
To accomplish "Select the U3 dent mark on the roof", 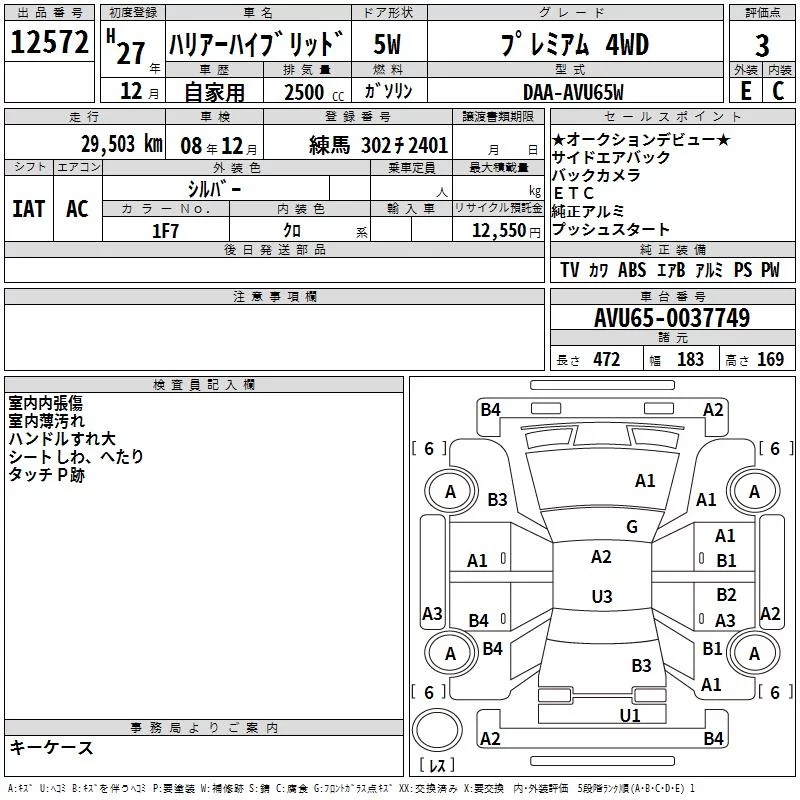I will (601, 597).
